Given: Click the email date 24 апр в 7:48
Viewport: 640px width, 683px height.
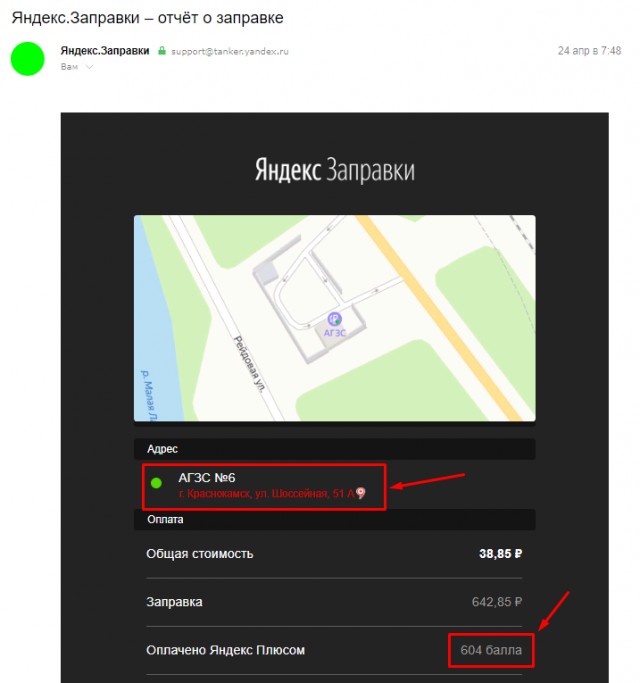Looking at the screenshot, I should click(x=589, y=51).
